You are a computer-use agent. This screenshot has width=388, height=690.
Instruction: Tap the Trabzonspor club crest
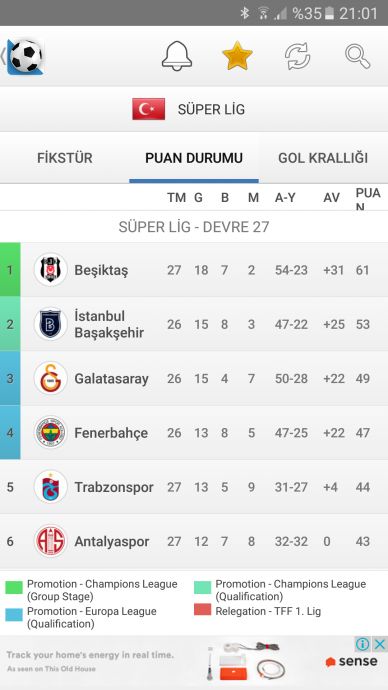point(51,487)
